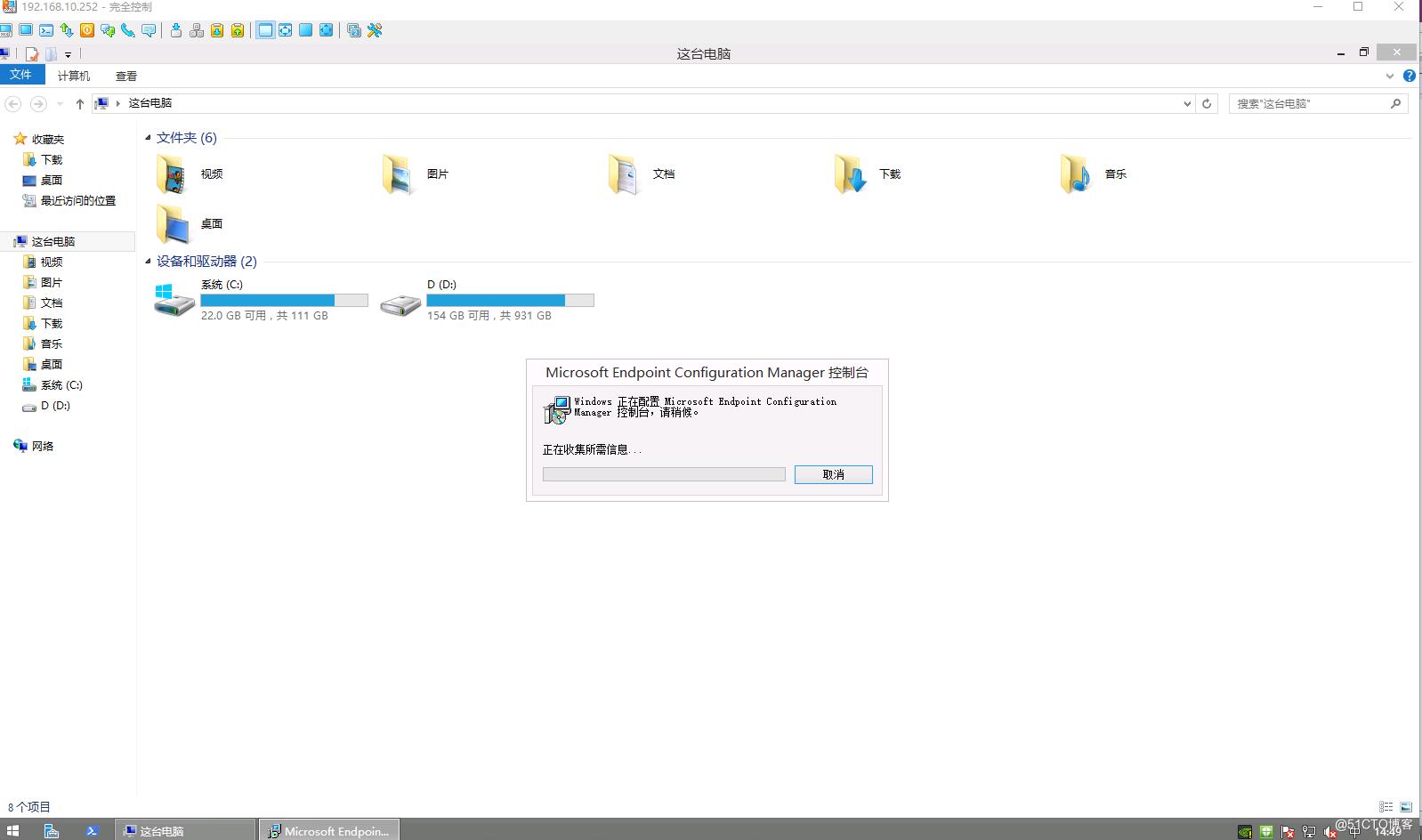Collapse the 文件夹 (6) group

pyautogui.click(x=148, y=138)
